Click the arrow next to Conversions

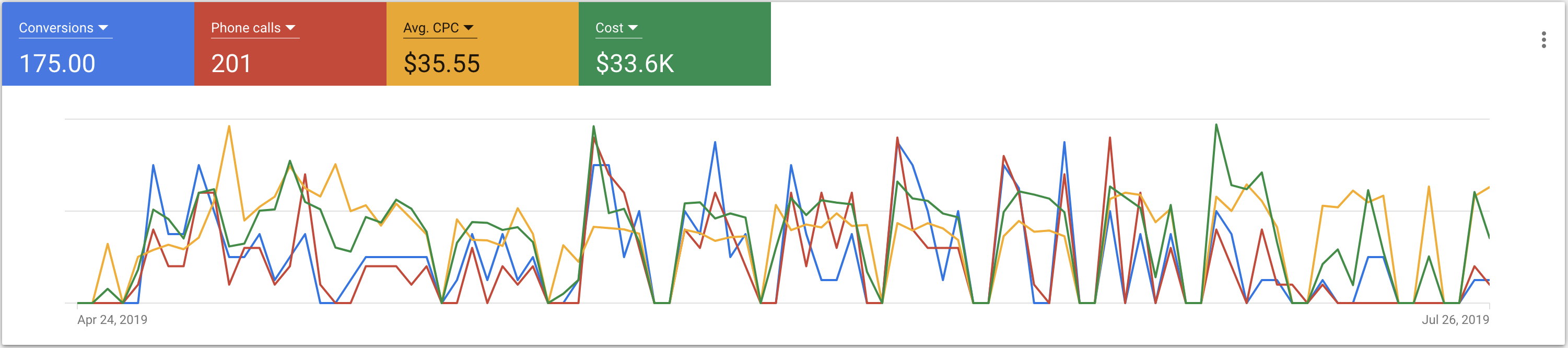(103, 28)
